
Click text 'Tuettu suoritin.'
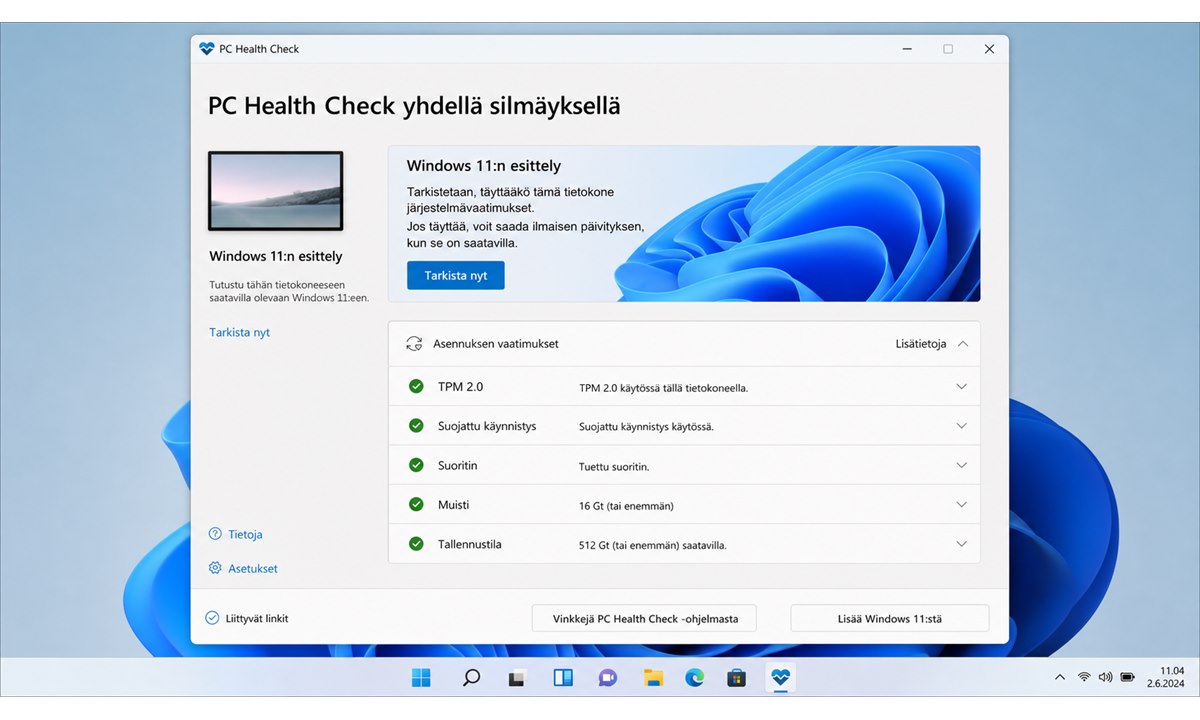pos(614,467)
